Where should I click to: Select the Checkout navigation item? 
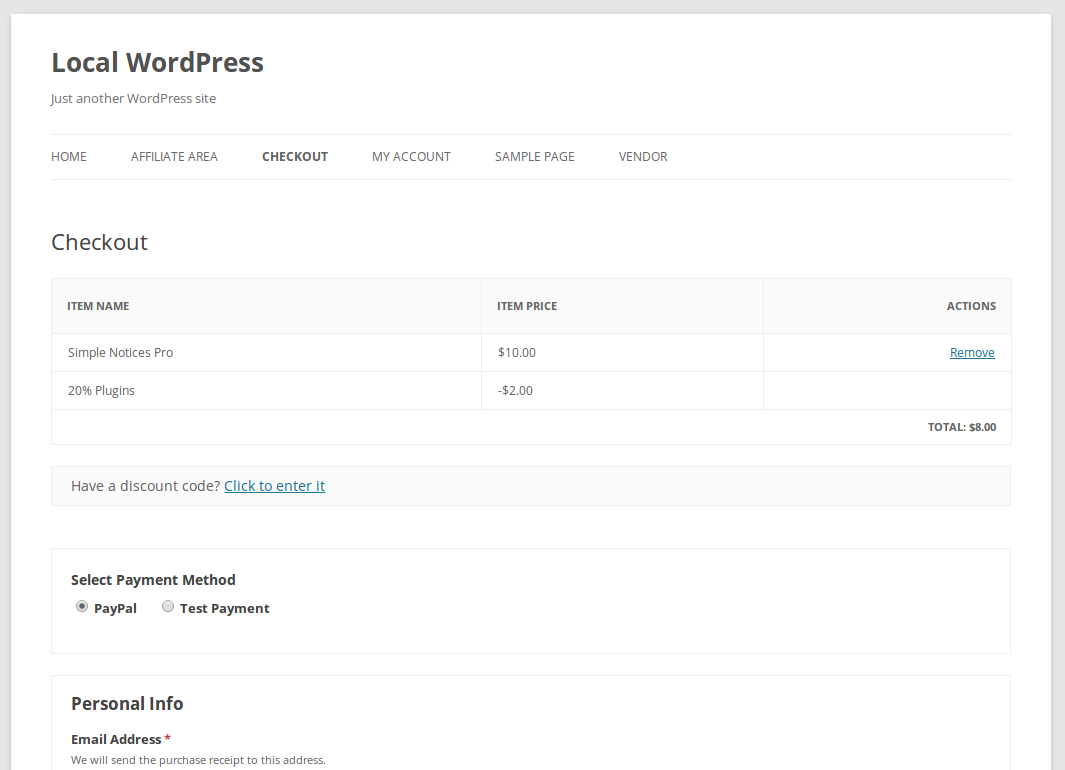(295, 156)
